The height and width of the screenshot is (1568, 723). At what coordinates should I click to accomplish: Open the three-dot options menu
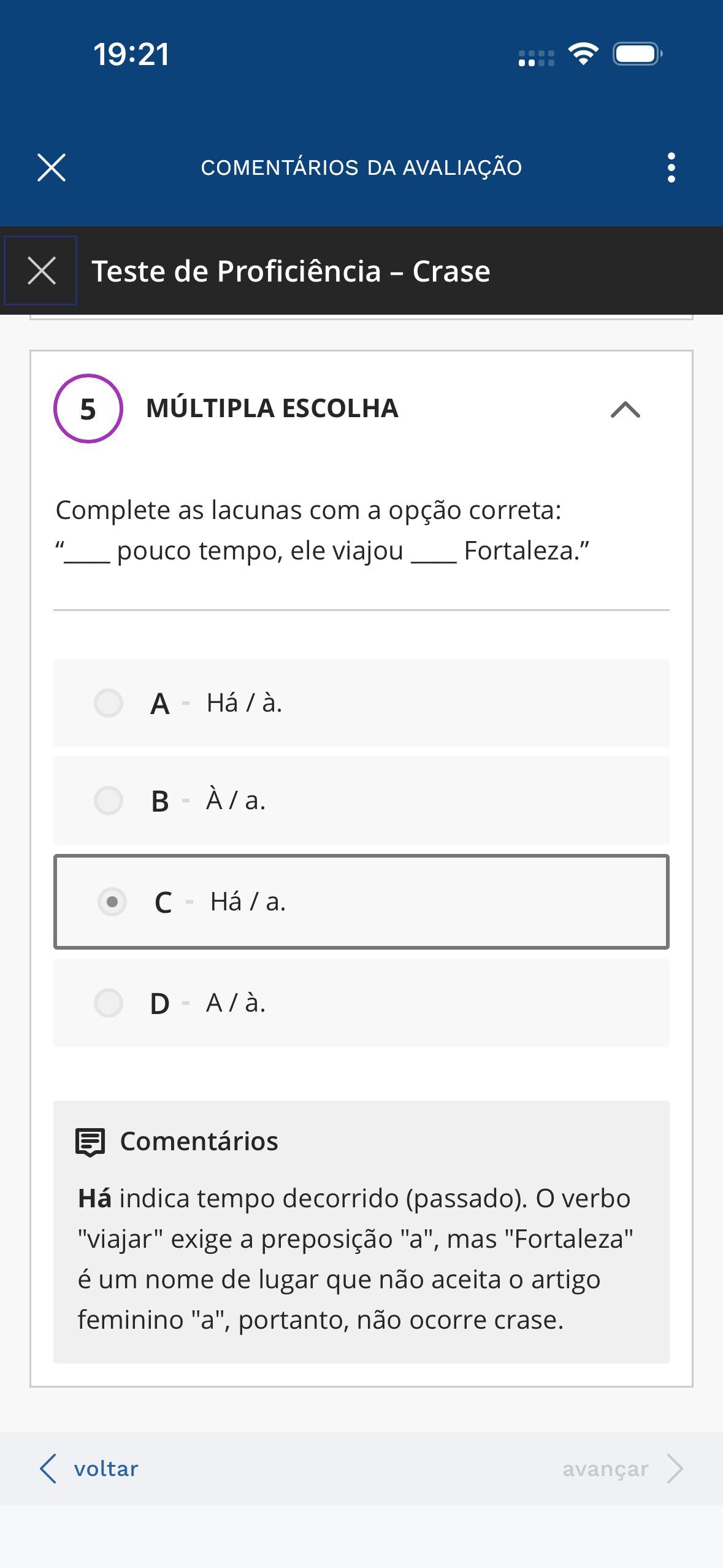pos(671,167)
